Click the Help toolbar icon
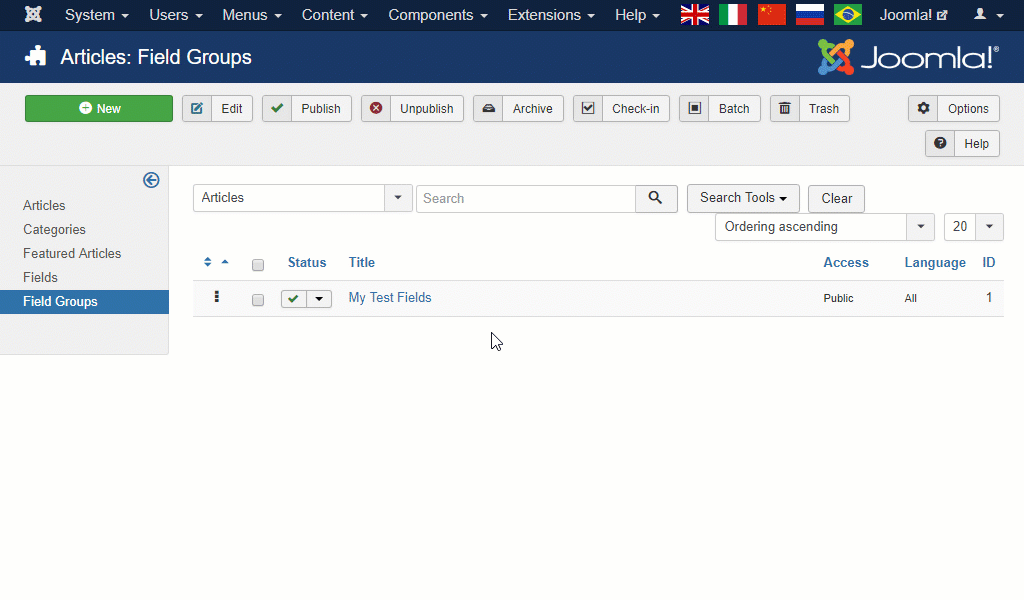The height and width of the screenshot is (600, 1024). click(x=962, y=143)
